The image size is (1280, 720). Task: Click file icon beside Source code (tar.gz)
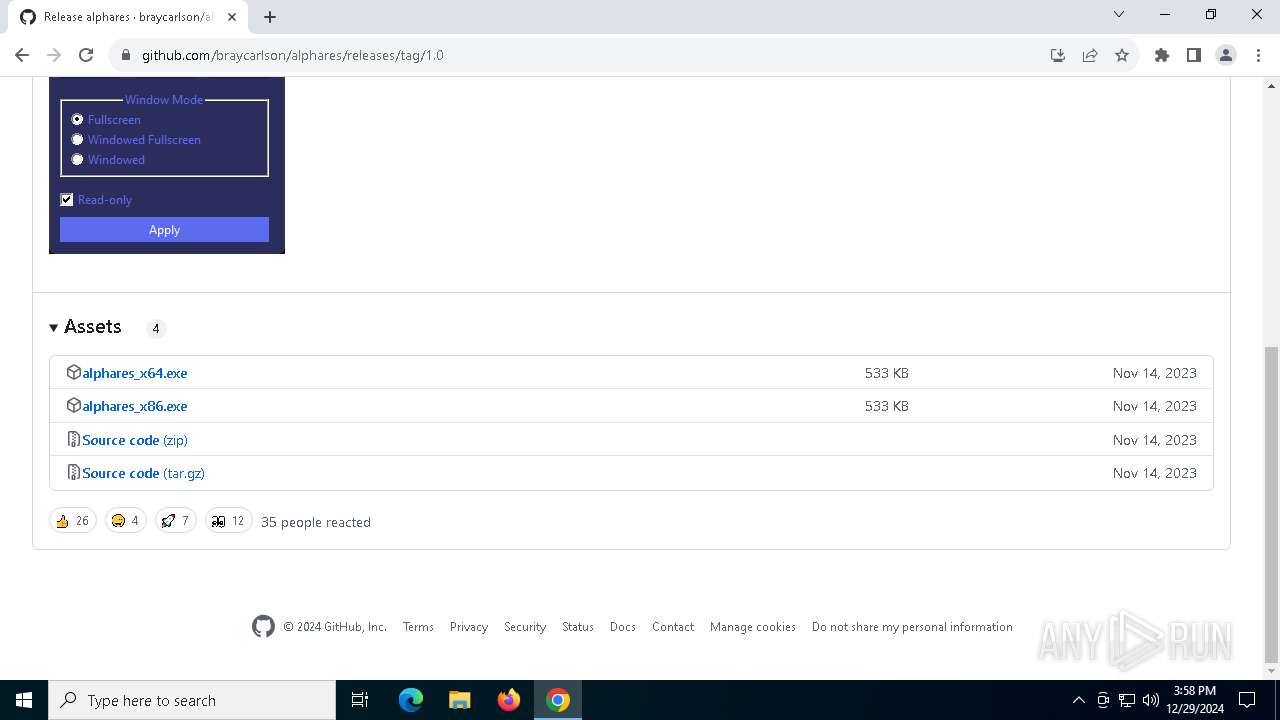[x=73, y=472]
